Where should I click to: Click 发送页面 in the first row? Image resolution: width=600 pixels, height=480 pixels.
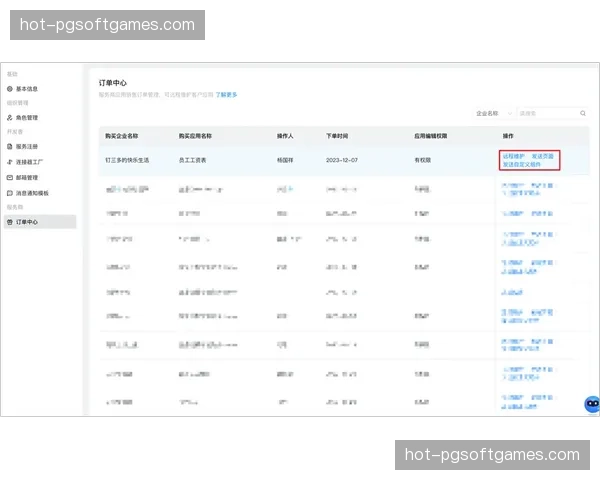tap(542, 156)
